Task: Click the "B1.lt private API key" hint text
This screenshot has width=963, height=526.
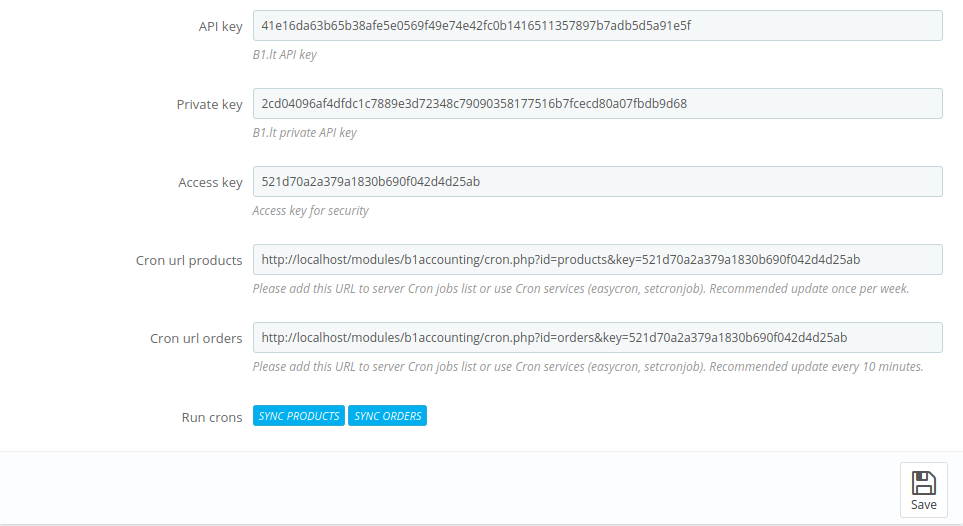Action: coord(304,133)
